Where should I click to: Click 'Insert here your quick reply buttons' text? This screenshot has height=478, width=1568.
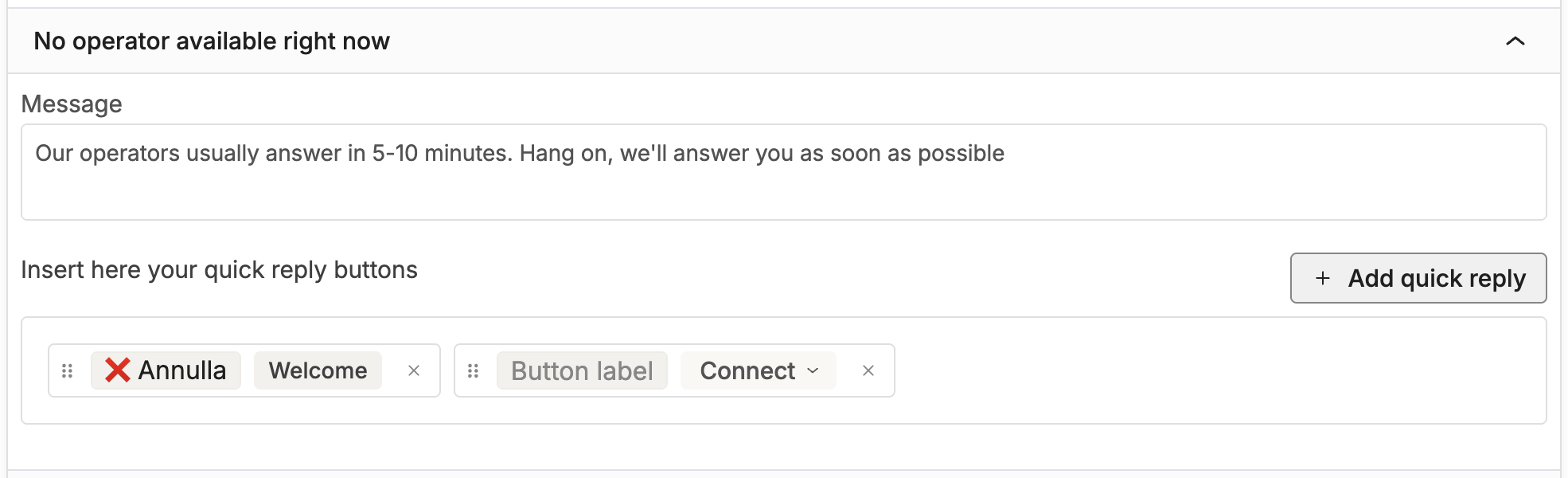tap(219, 270)
